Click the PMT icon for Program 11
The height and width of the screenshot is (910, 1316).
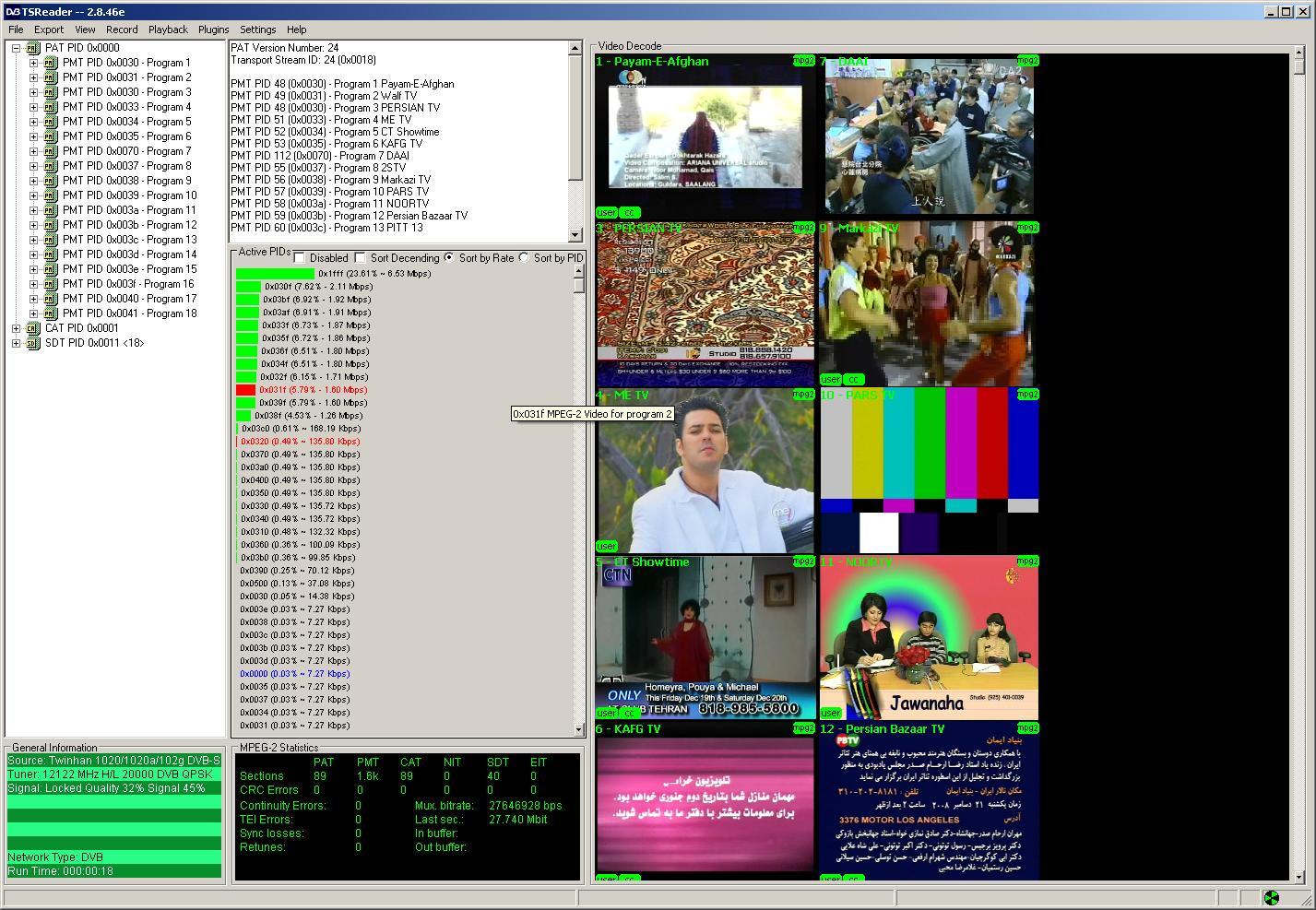tap(51, 210)
